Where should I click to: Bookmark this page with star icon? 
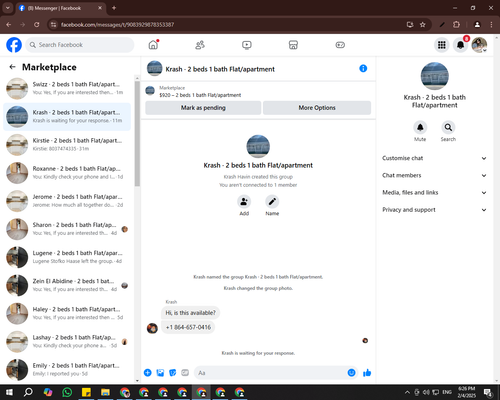423,25
